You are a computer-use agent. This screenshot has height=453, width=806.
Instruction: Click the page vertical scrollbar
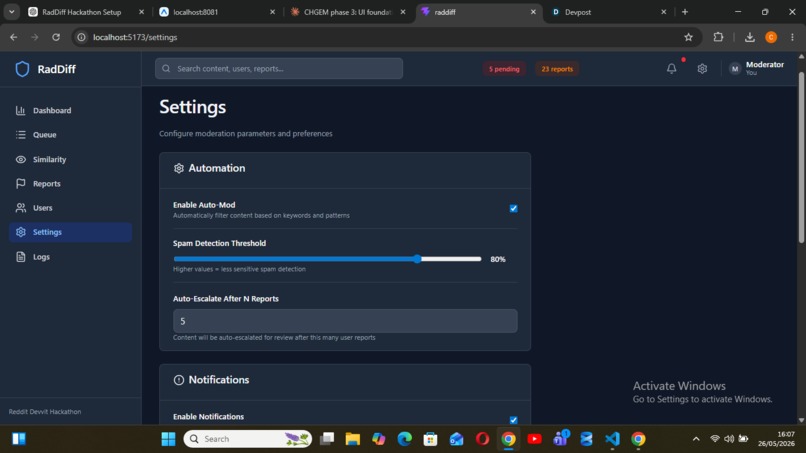tap(801, 157)
